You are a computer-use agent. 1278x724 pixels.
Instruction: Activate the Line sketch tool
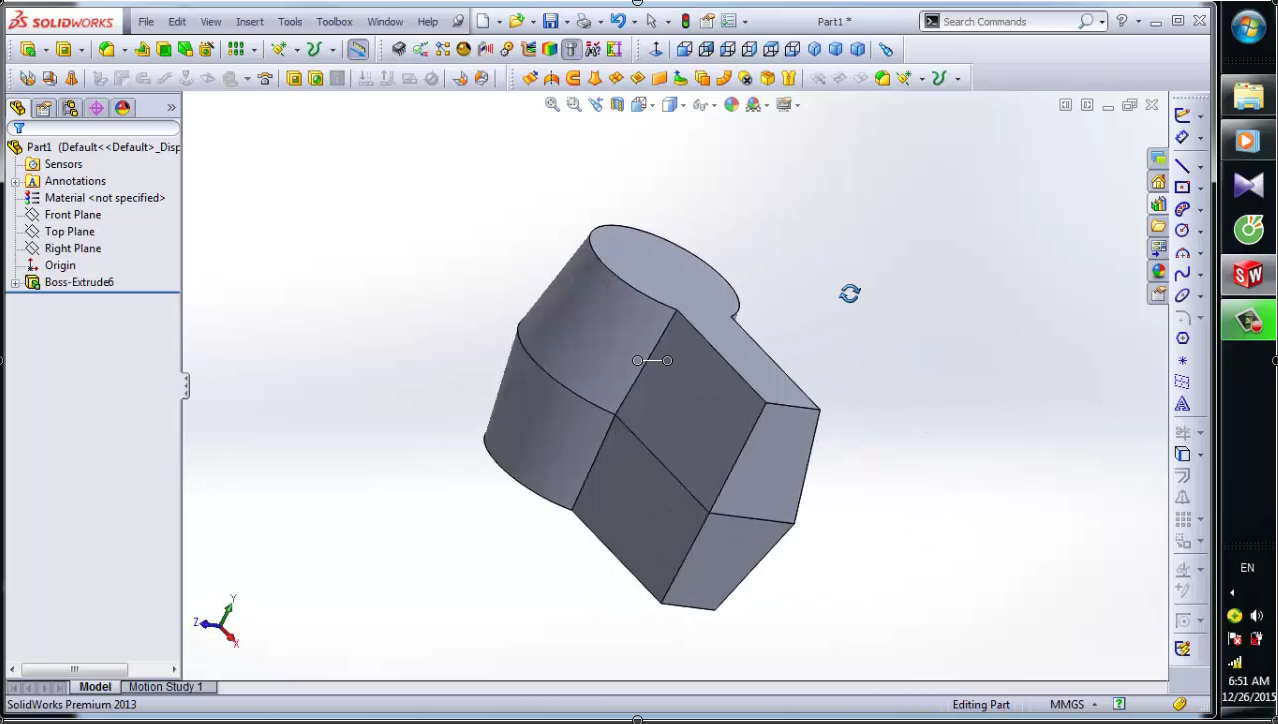pos(1182,165)
